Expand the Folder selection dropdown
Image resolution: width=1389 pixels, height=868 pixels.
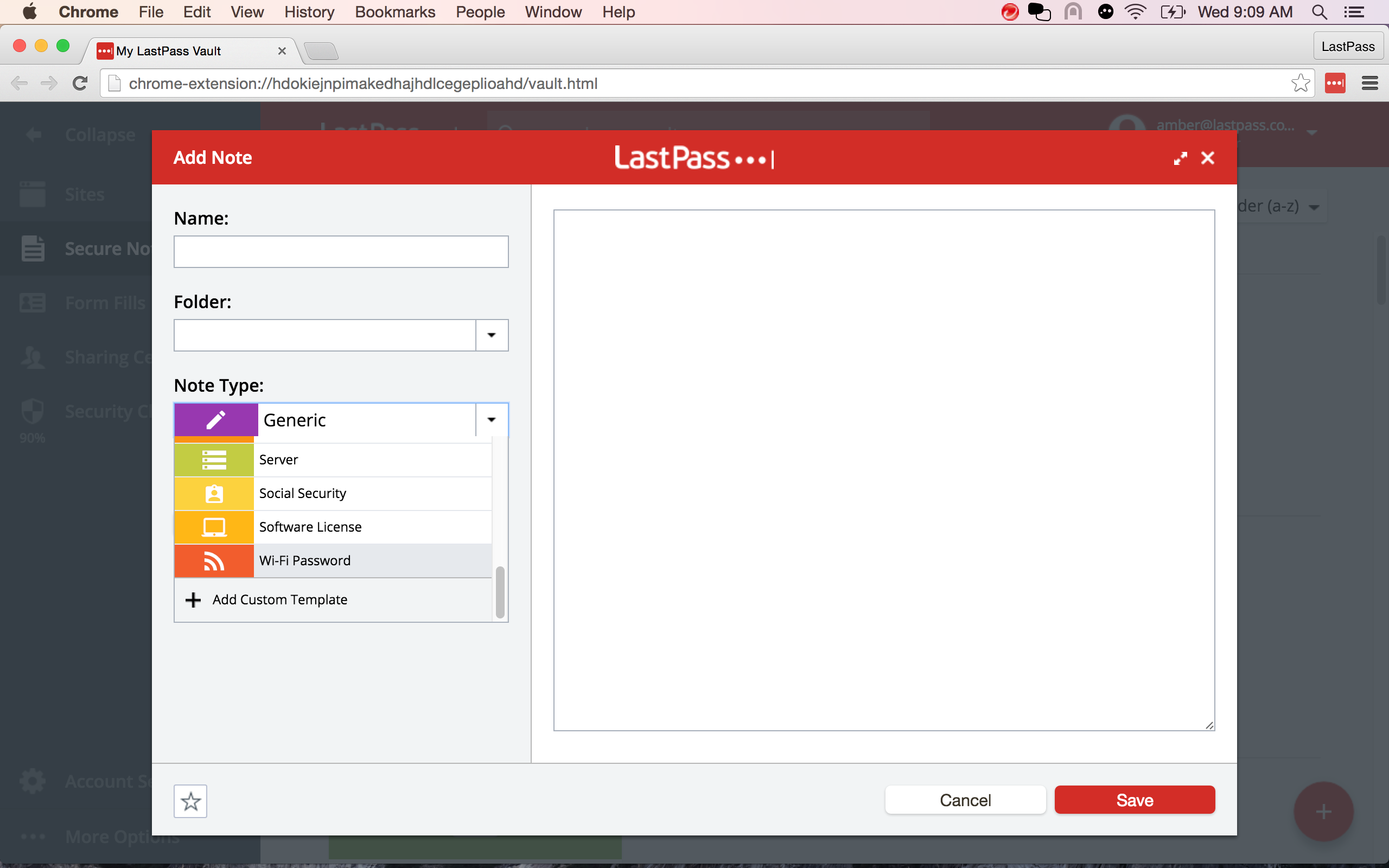pos(491,335)
